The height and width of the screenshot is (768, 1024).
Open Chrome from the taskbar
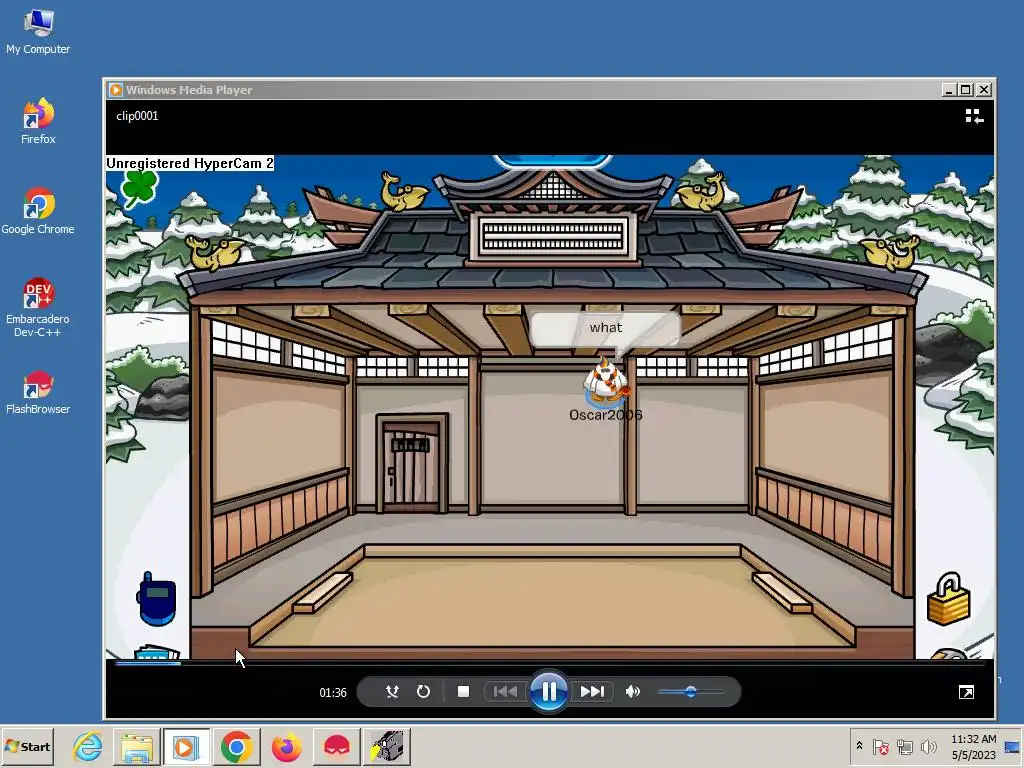tap(236, 746)
